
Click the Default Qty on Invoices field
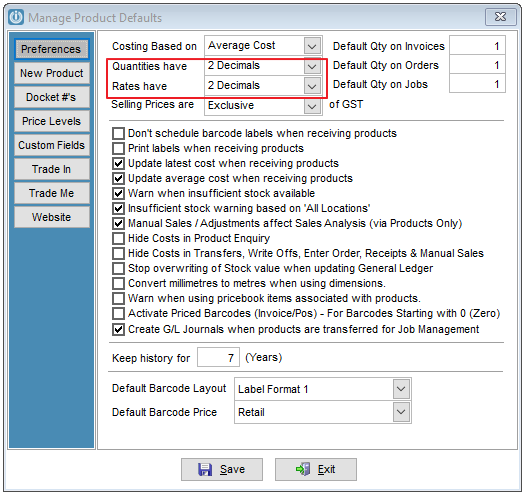click(477, 46)
